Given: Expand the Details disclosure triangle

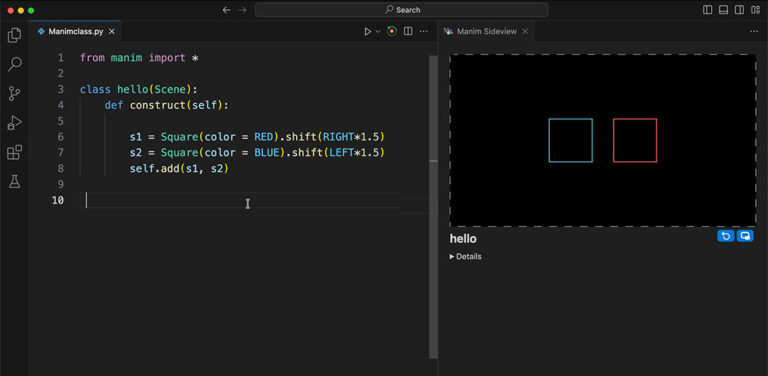Looking at the screenshot, I should pyautogui.click(x=452, y=257).
